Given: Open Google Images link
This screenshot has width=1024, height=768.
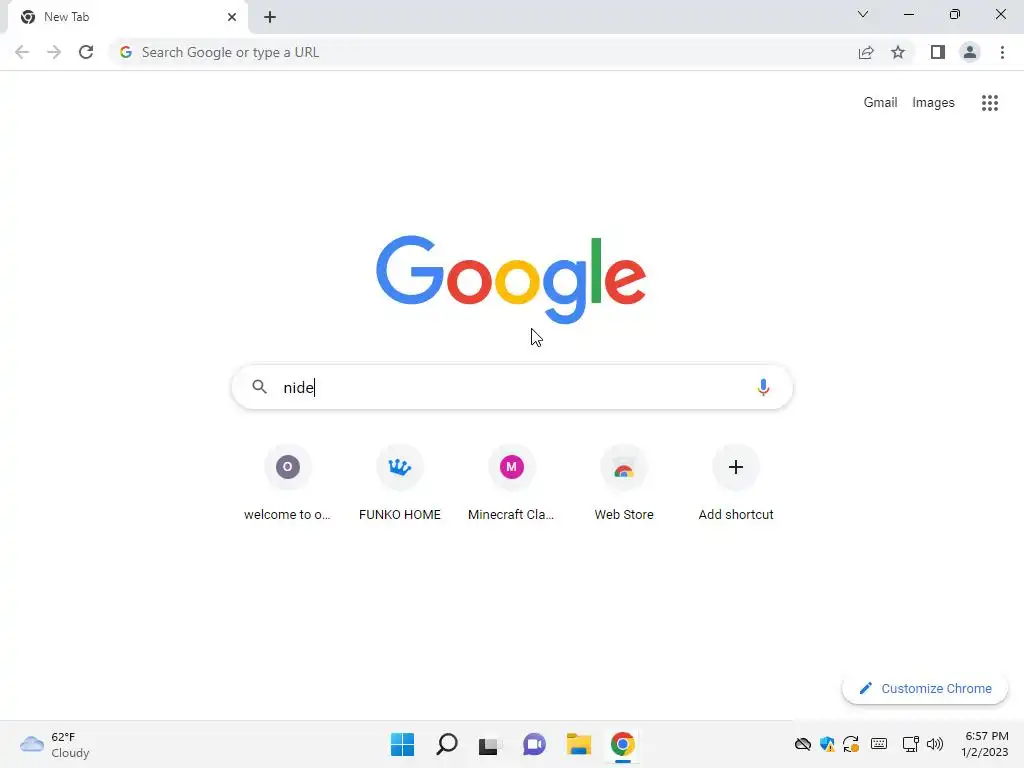Looking at the screenshot, I should 933,103.
